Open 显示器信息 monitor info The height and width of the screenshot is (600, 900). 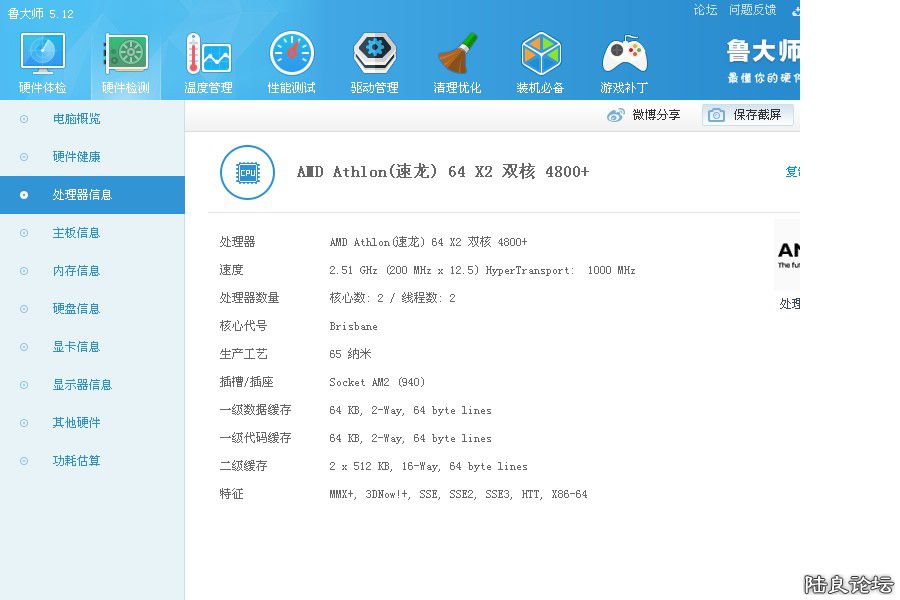[82, 385]
